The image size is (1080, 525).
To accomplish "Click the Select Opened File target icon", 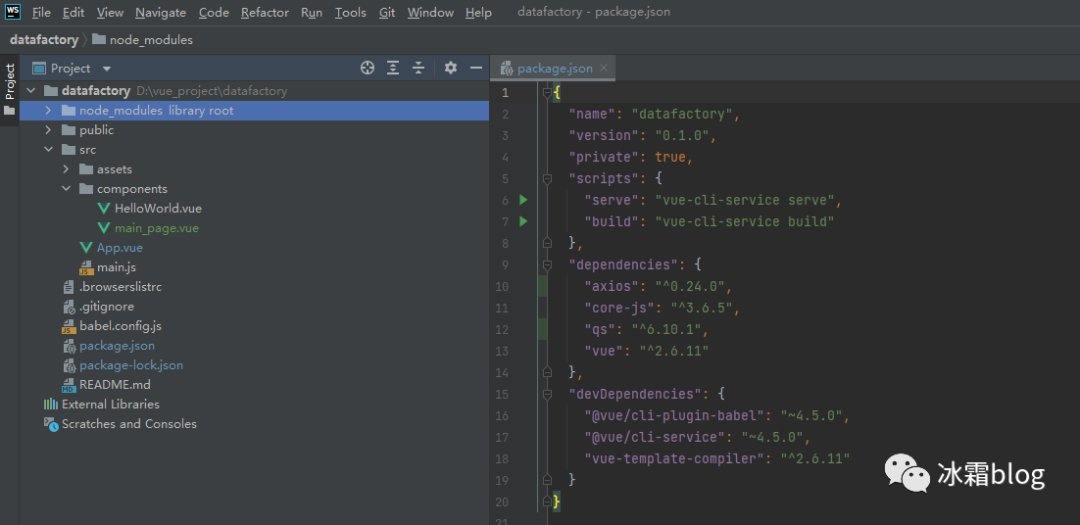I will point(367,68).
